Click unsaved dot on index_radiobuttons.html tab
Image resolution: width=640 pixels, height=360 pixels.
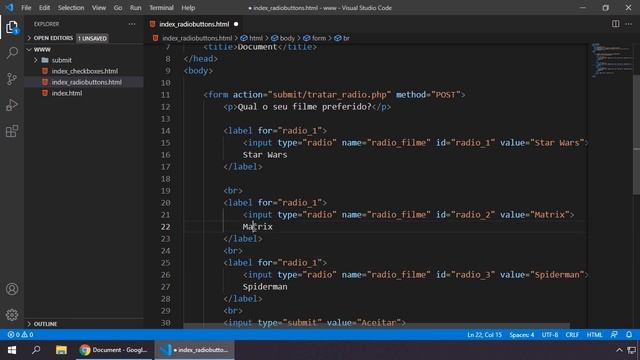click(x=236, y=24)
